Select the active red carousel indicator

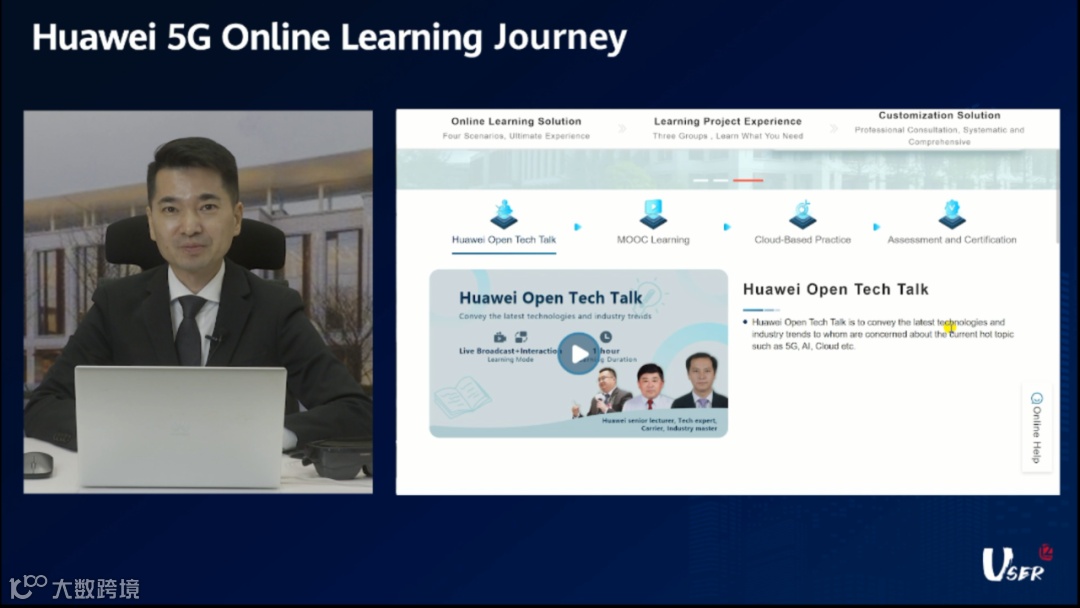[748, 180]
